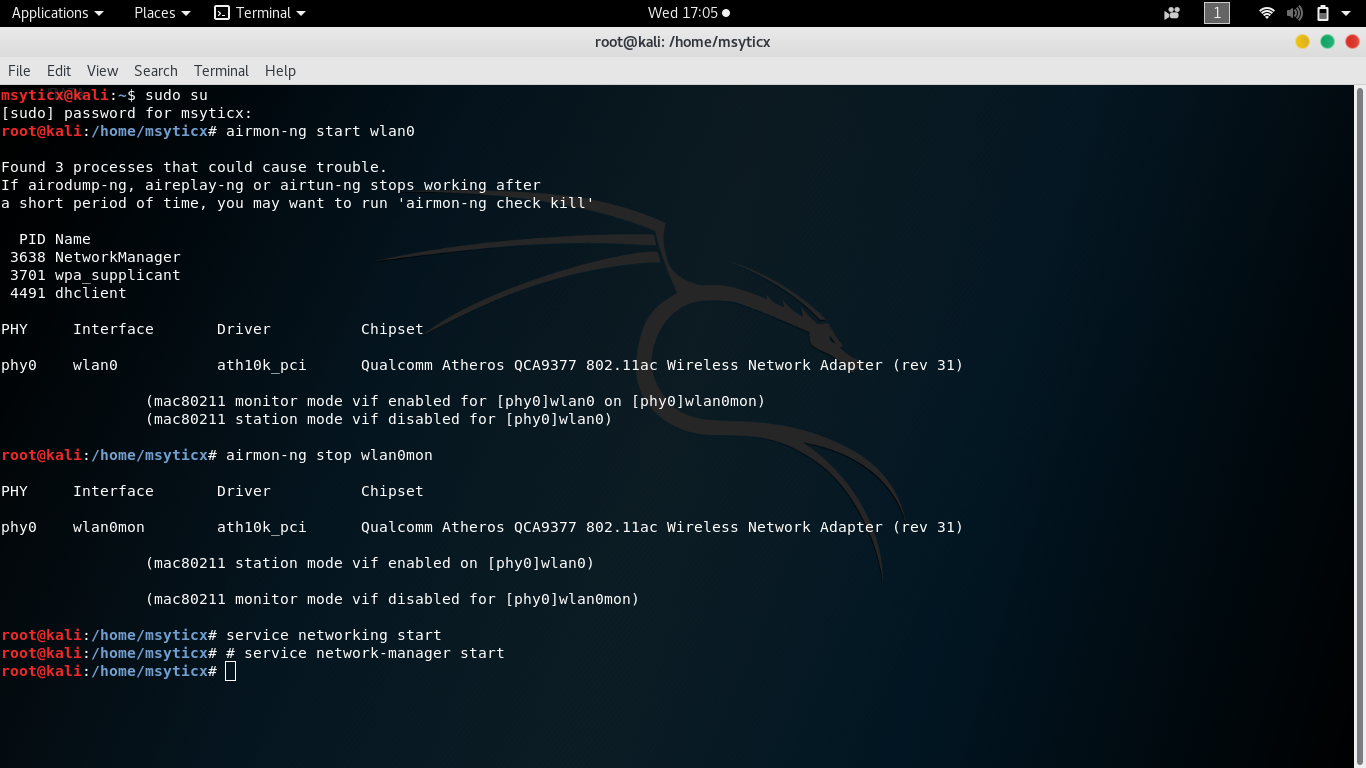Minimize the terminal with the yellow titlebar button

point(1301,42)
